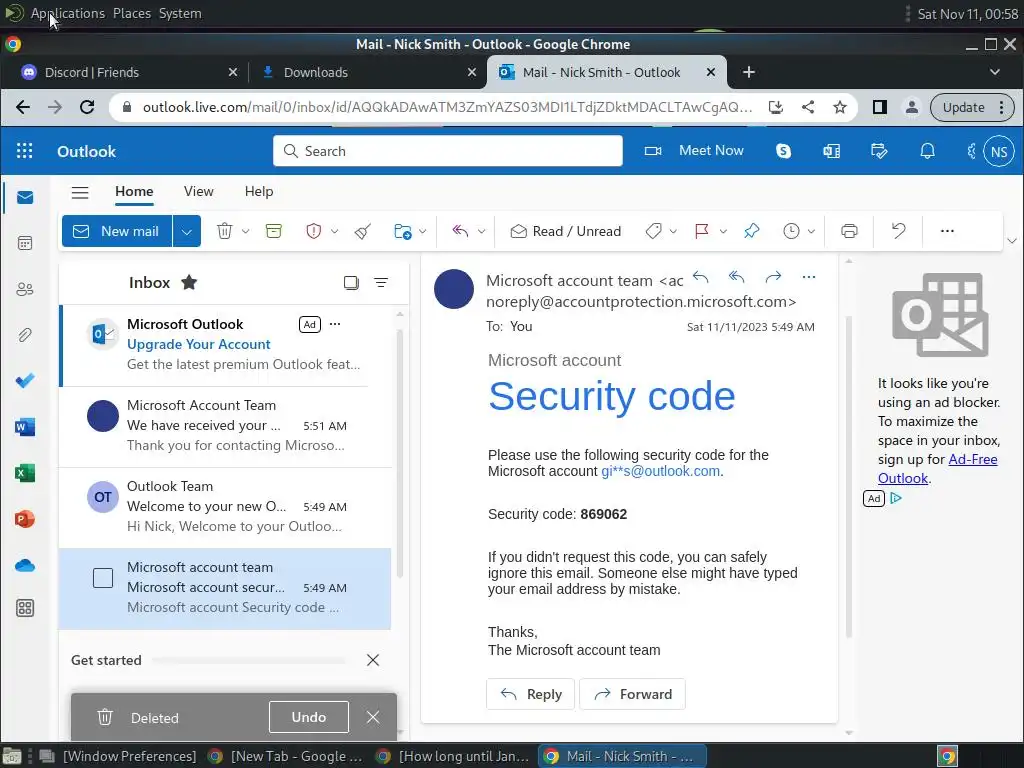
Task: Click the Reply button below message
Action: coord(530,694)
